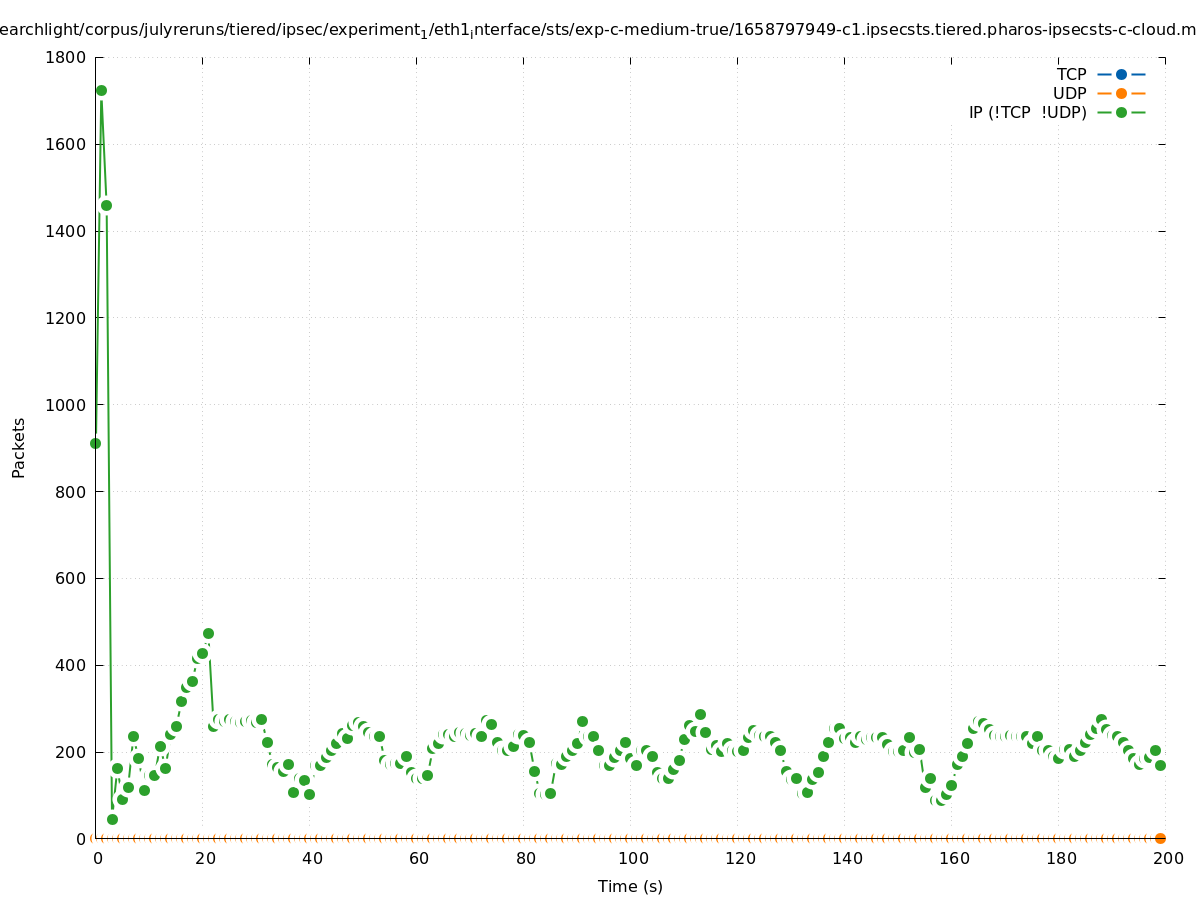
Task: Click the 100 tick on the Time axis
Action: (x=632, y=858)
